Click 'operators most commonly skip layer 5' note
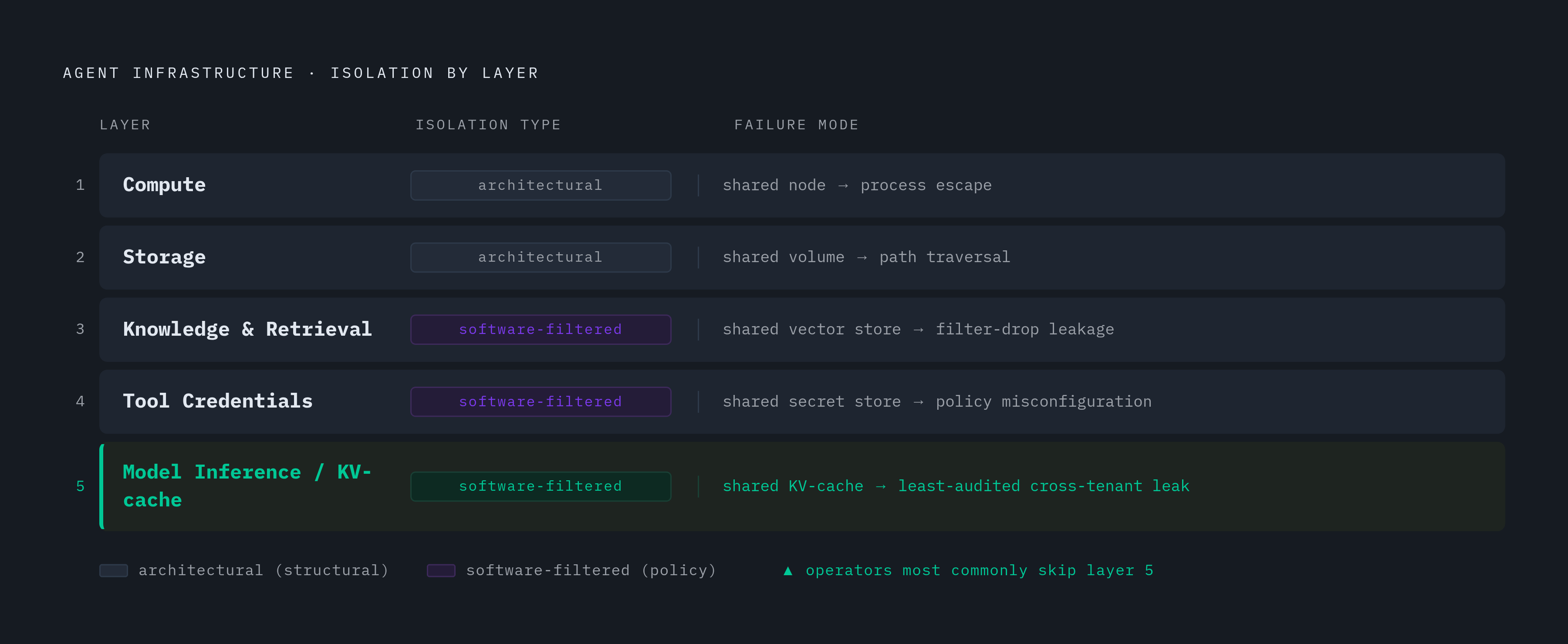Viewport: 1568px width, 644px height. [x=980, y=570]
